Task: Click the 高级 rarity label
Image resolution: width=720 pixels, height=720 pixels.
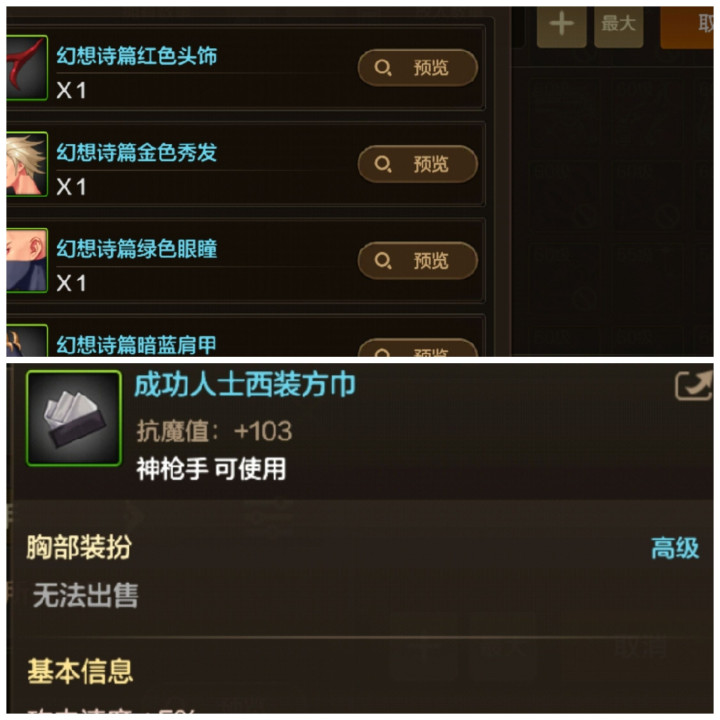Action: 675,548
